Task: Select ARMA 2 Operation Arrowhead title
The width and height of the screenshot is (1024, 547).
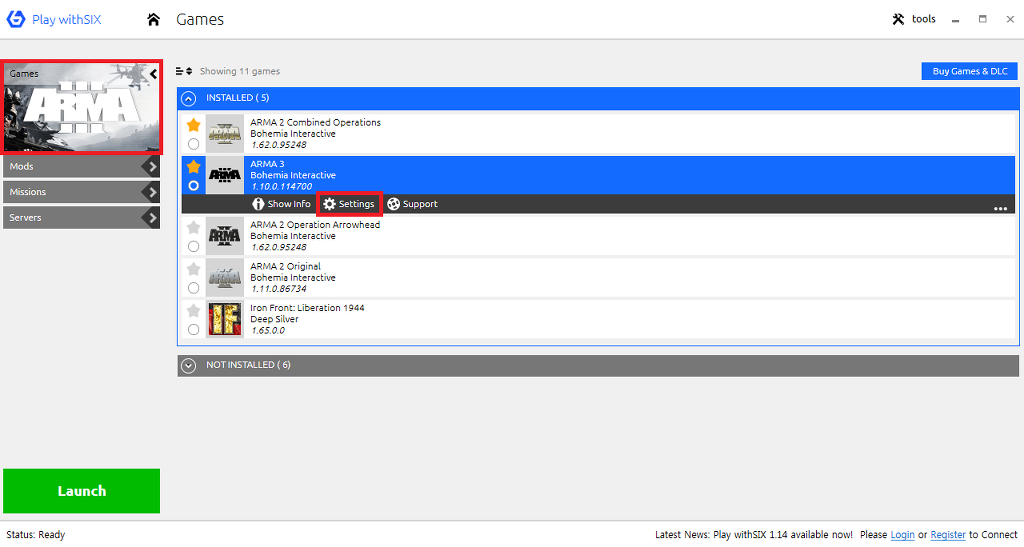Action: pos(315,225)
